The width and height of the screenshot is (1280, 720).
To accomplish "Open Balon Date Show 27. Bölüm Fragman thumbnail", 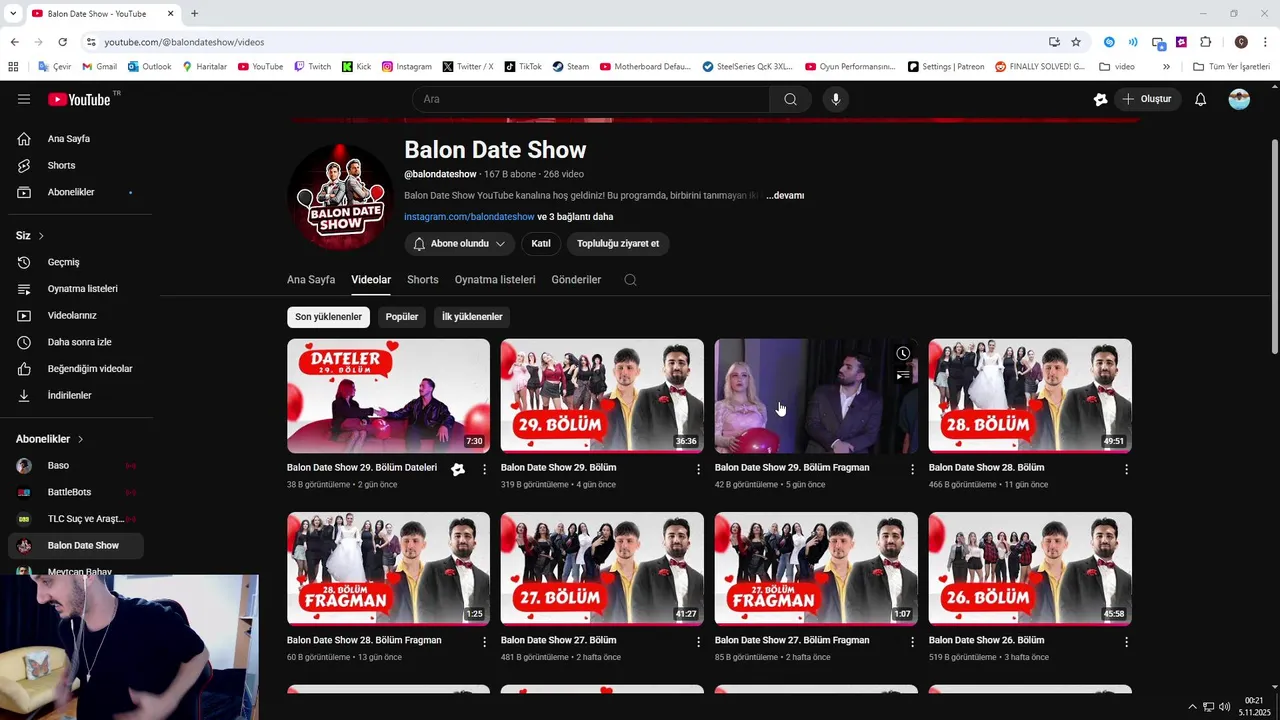I will tap(816, 568).
